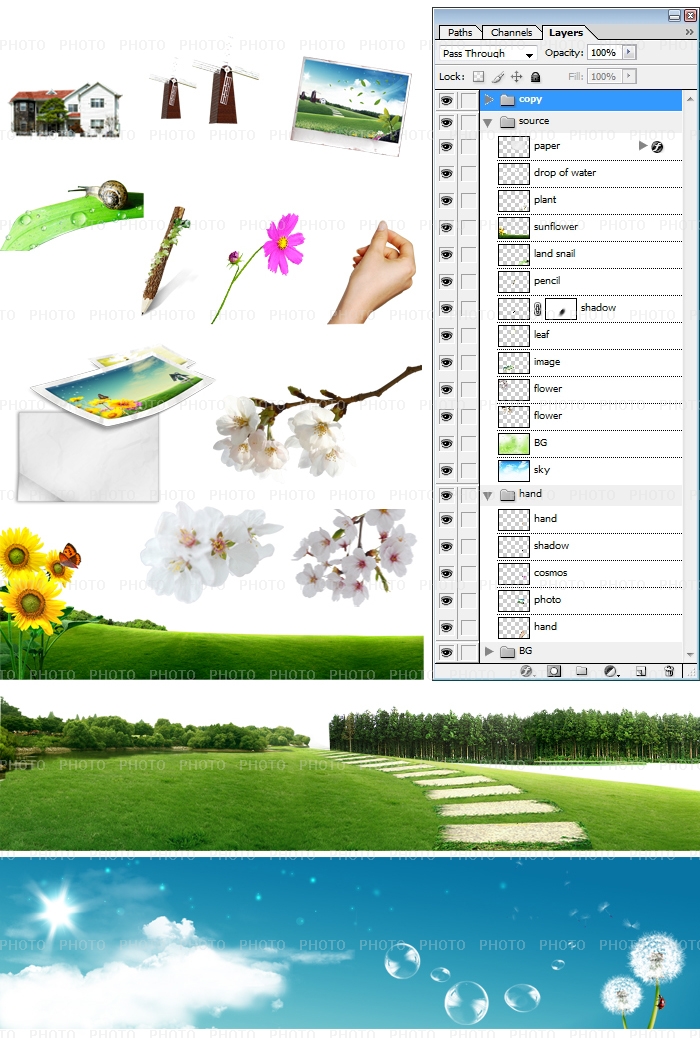Collapse the source layer group
Viewport: 700px width, 1038px height.
coord(488,122)
